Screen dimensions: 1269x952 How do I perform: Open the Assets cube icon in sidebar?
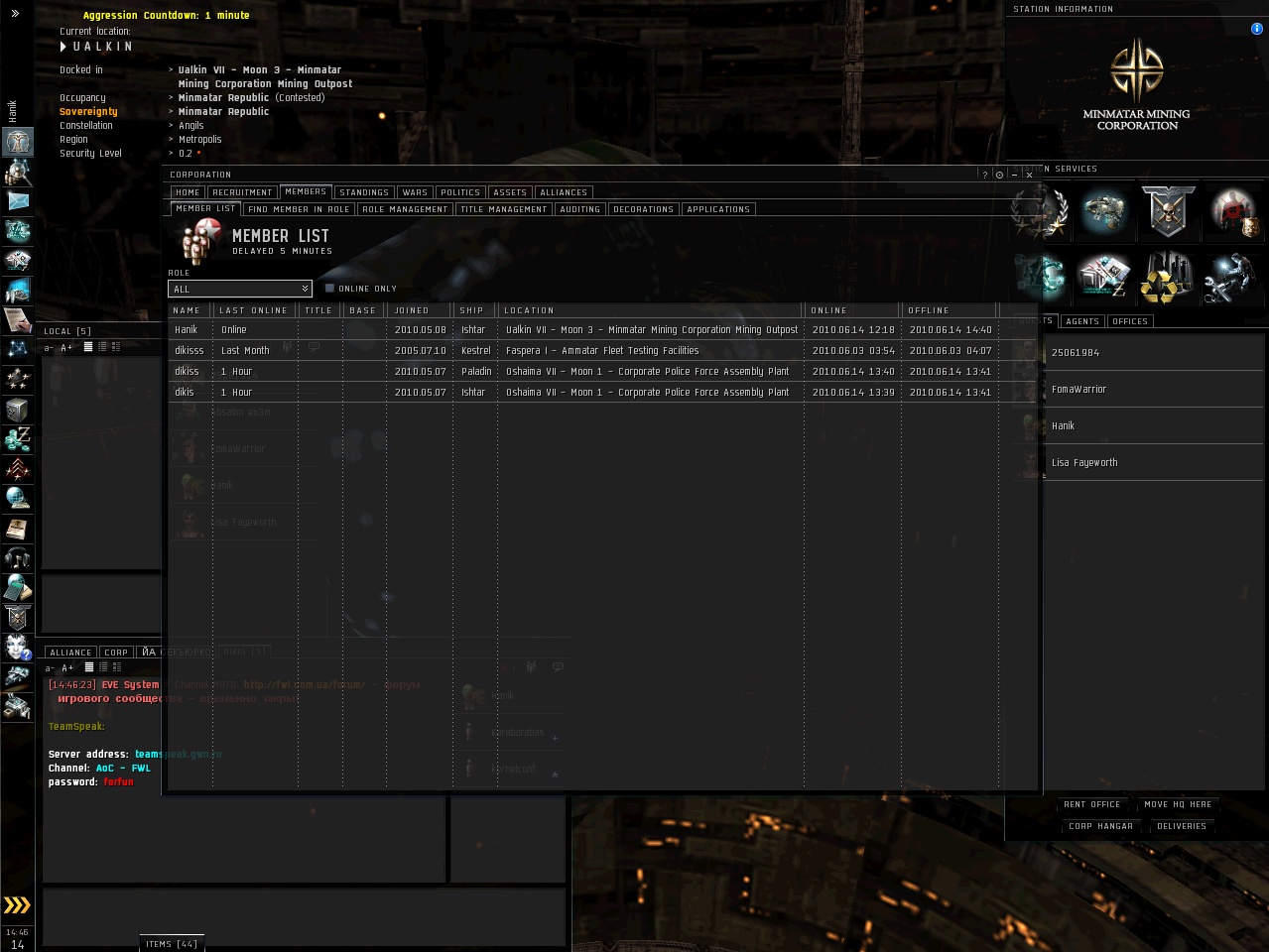coord(17,409)
